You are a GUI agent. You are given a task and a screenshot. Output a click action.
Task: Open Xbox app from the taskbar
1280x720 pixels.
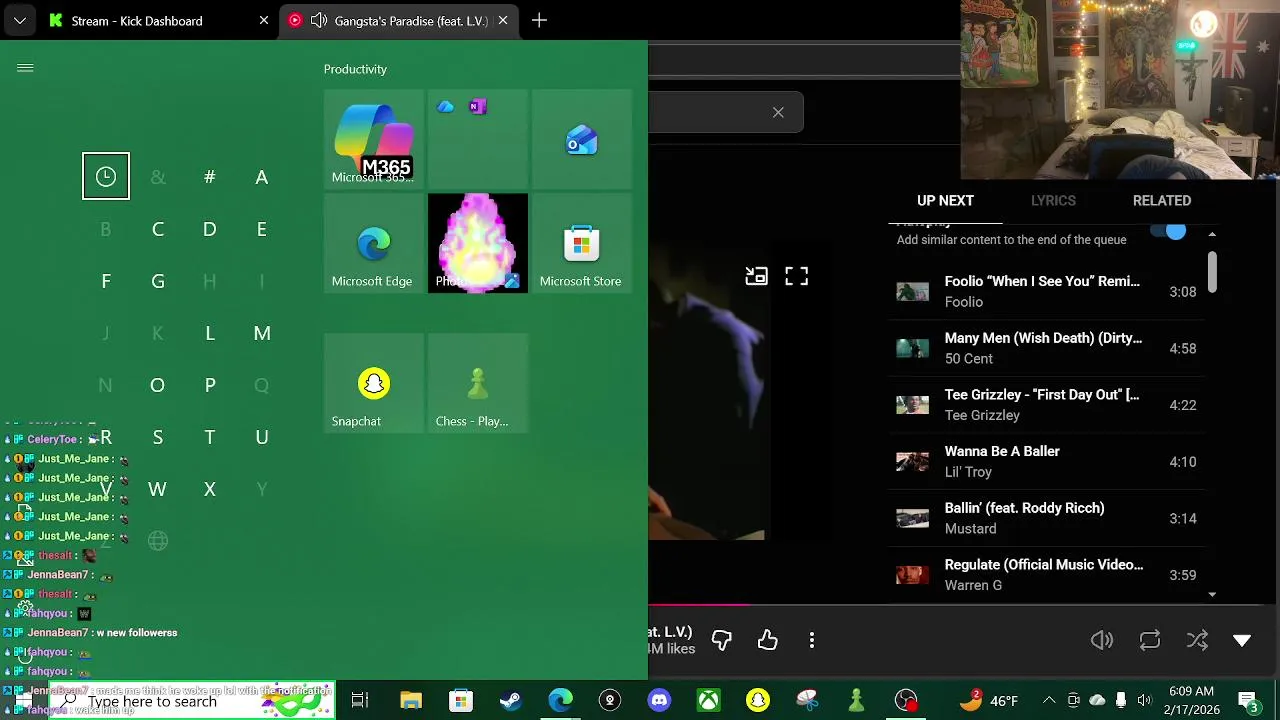pyautogui.click(x=708, y=701)
